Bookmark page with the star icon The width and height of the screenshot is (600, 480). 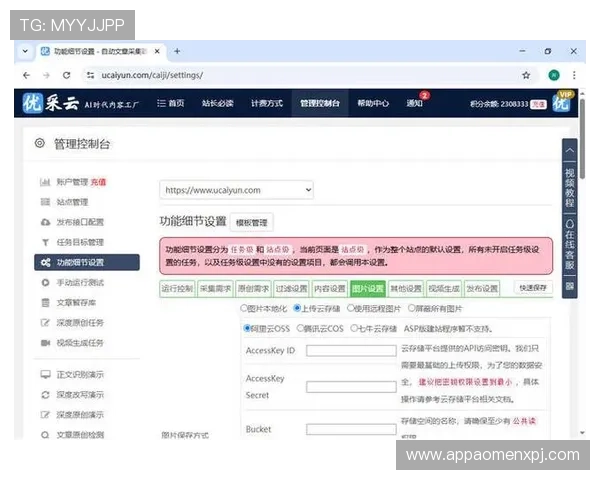pos(526,75)
